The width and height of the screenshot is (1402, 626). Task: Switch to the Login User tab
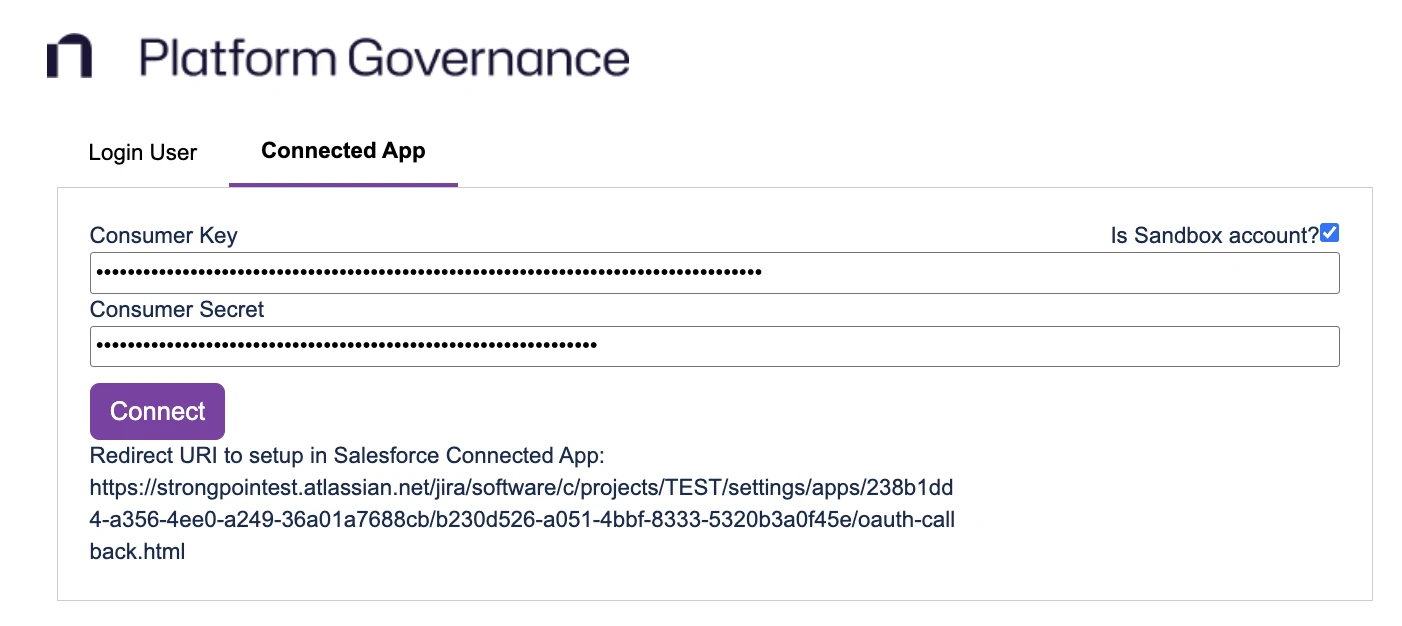[x=143, y=152]
